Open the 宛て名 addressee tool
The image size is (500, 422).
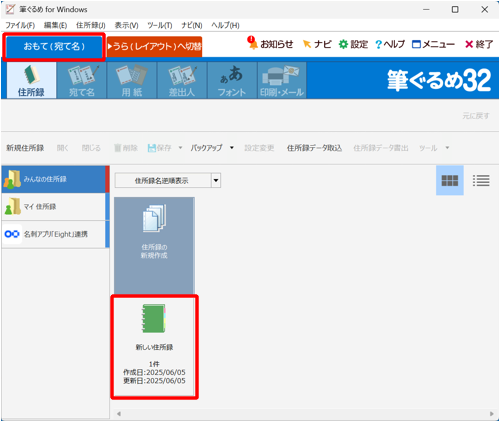pos(82,80)
